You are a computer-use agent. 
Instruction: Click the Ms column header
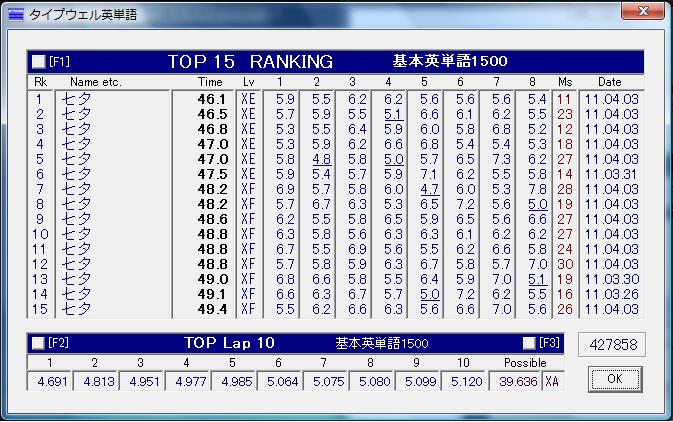[x=565, y=82]
